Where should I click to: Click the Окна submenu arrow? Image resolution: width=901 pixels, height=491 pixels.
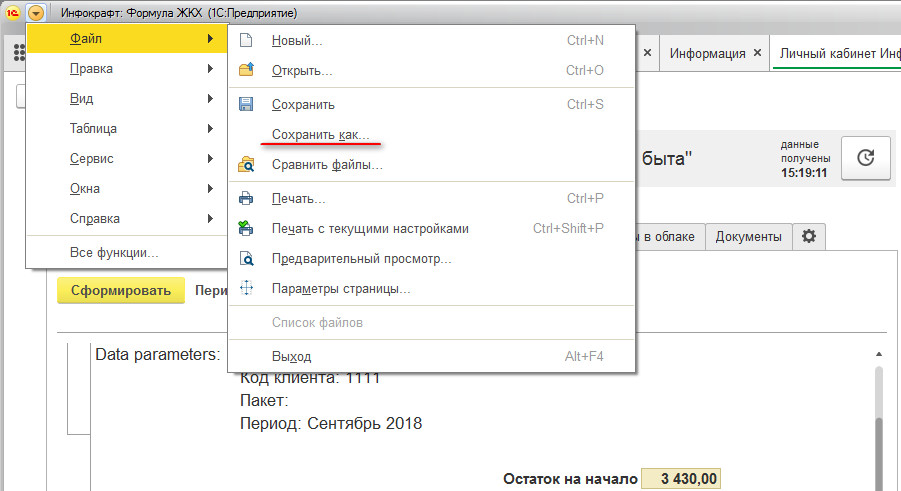210,189
